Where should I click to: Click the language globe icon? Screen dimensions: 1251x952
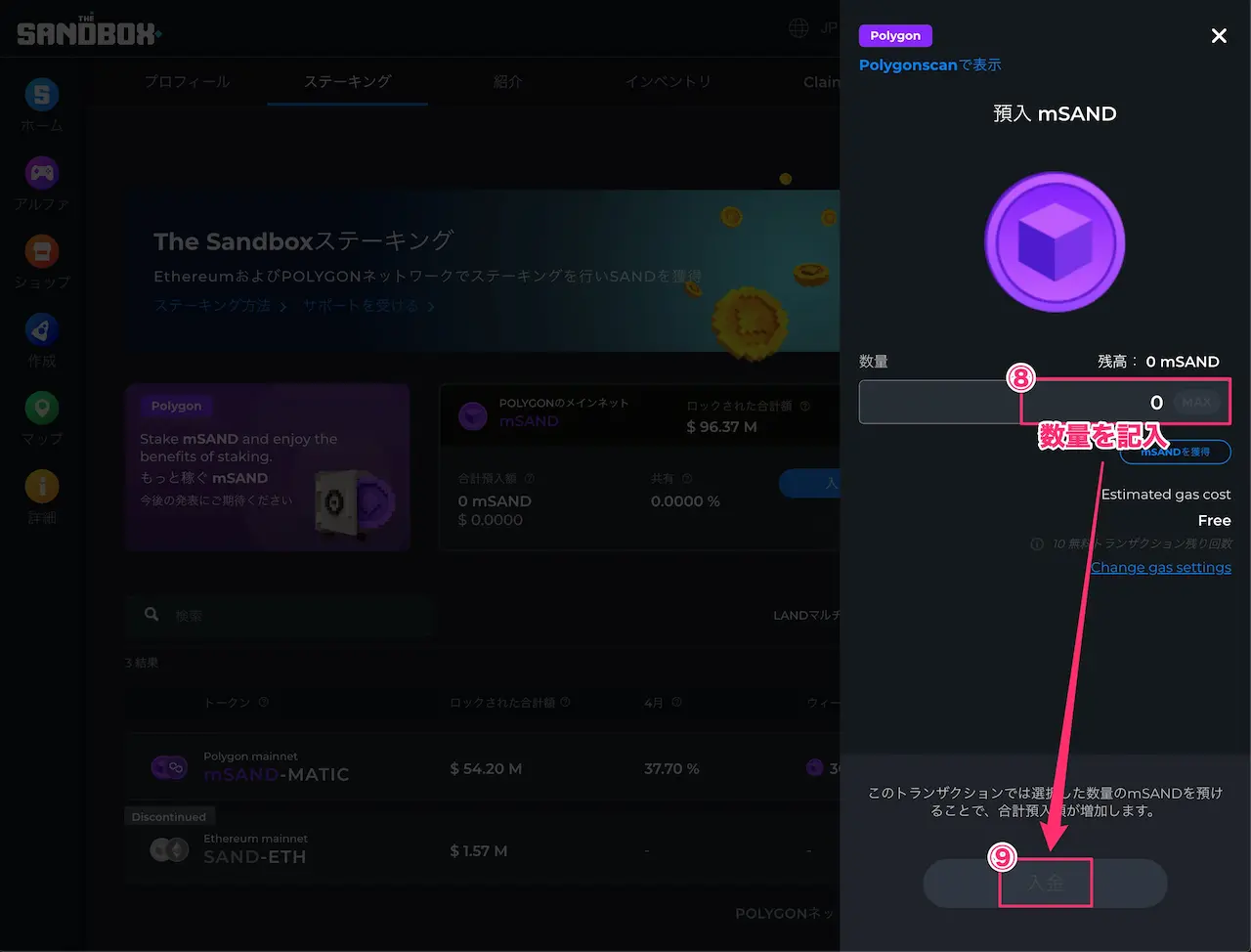tap(798, 27)
